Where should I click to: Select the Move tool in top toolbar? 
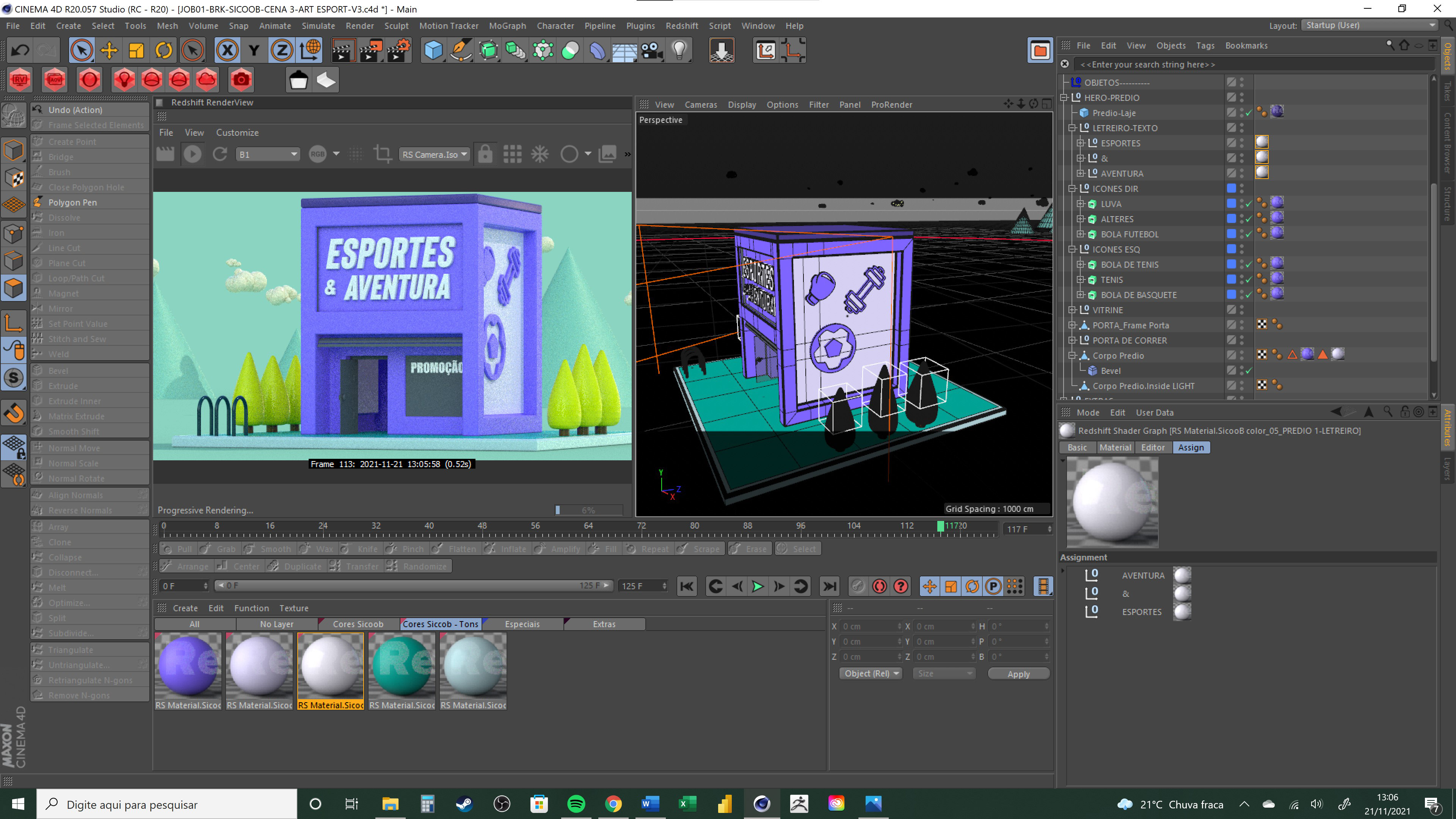click(x=108, y=51)
